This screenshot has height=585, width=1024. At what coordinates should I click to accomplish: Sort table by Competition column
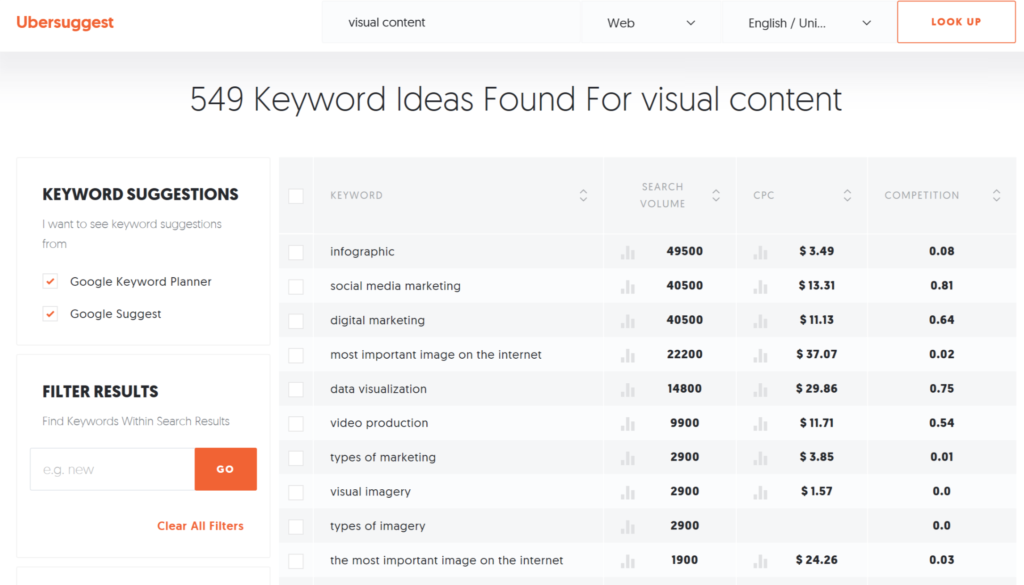click(x=997, y=195)
